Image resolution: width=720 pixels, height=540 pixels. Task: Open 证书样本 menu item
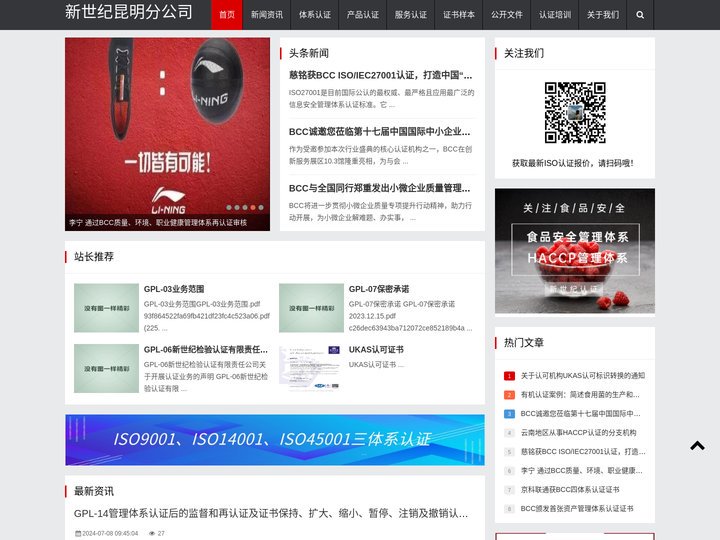(459, 15)
